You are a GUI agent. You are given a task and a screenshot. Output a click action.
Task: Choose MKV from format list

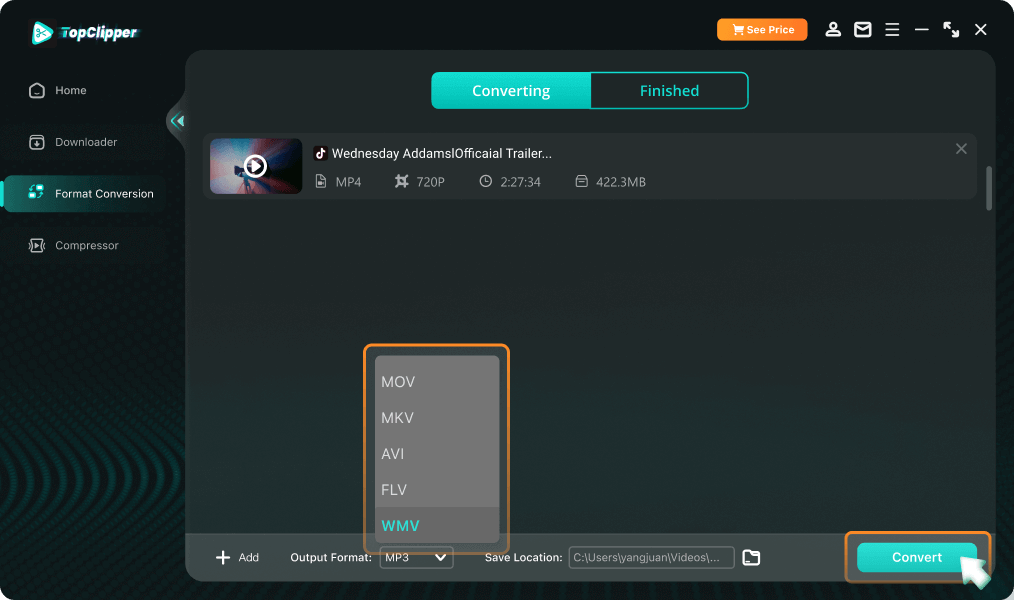click(437, 418)
